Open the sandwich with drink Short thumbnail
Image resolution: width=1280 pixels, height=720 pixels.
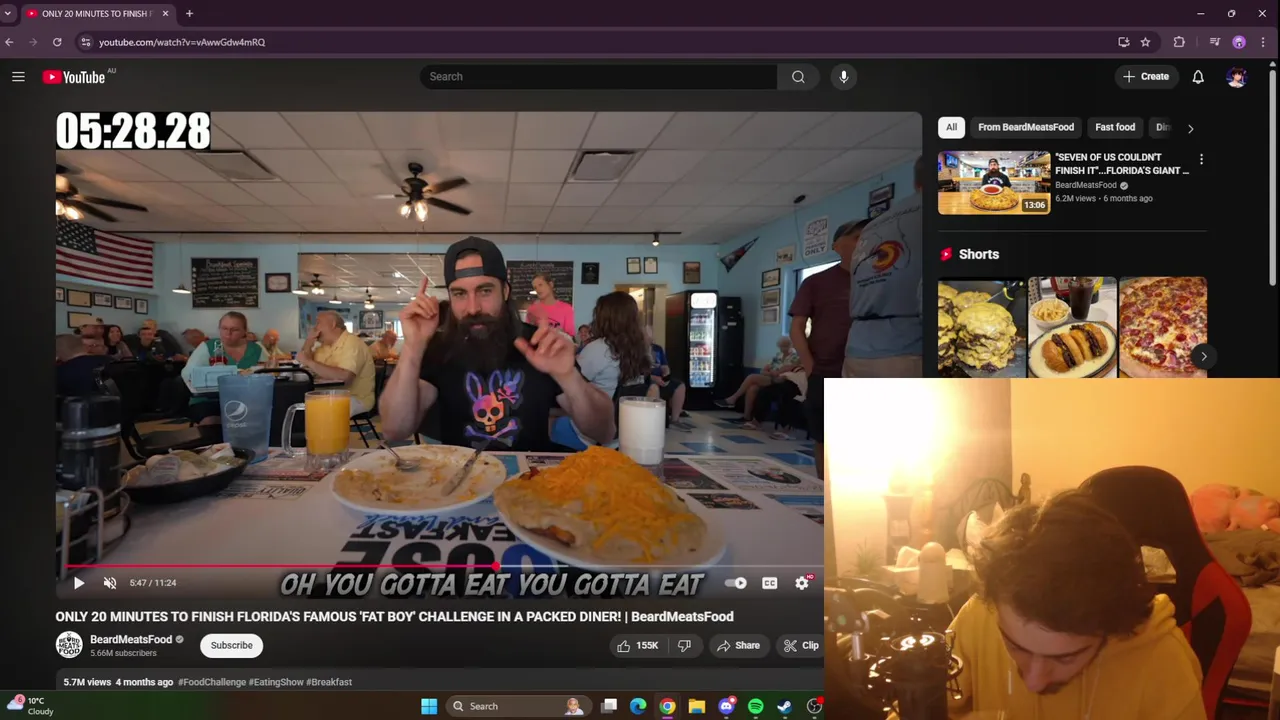1072,327
